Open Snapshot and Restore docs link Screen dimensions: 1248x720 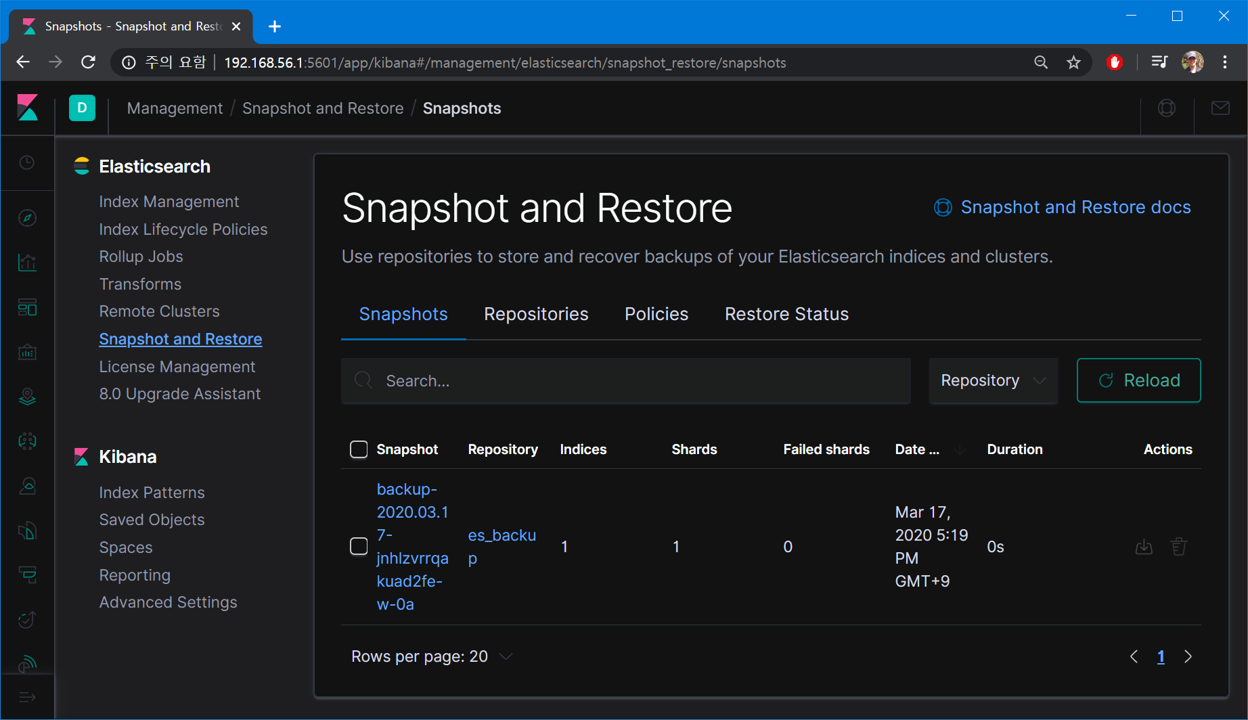tap(1062, 207)
